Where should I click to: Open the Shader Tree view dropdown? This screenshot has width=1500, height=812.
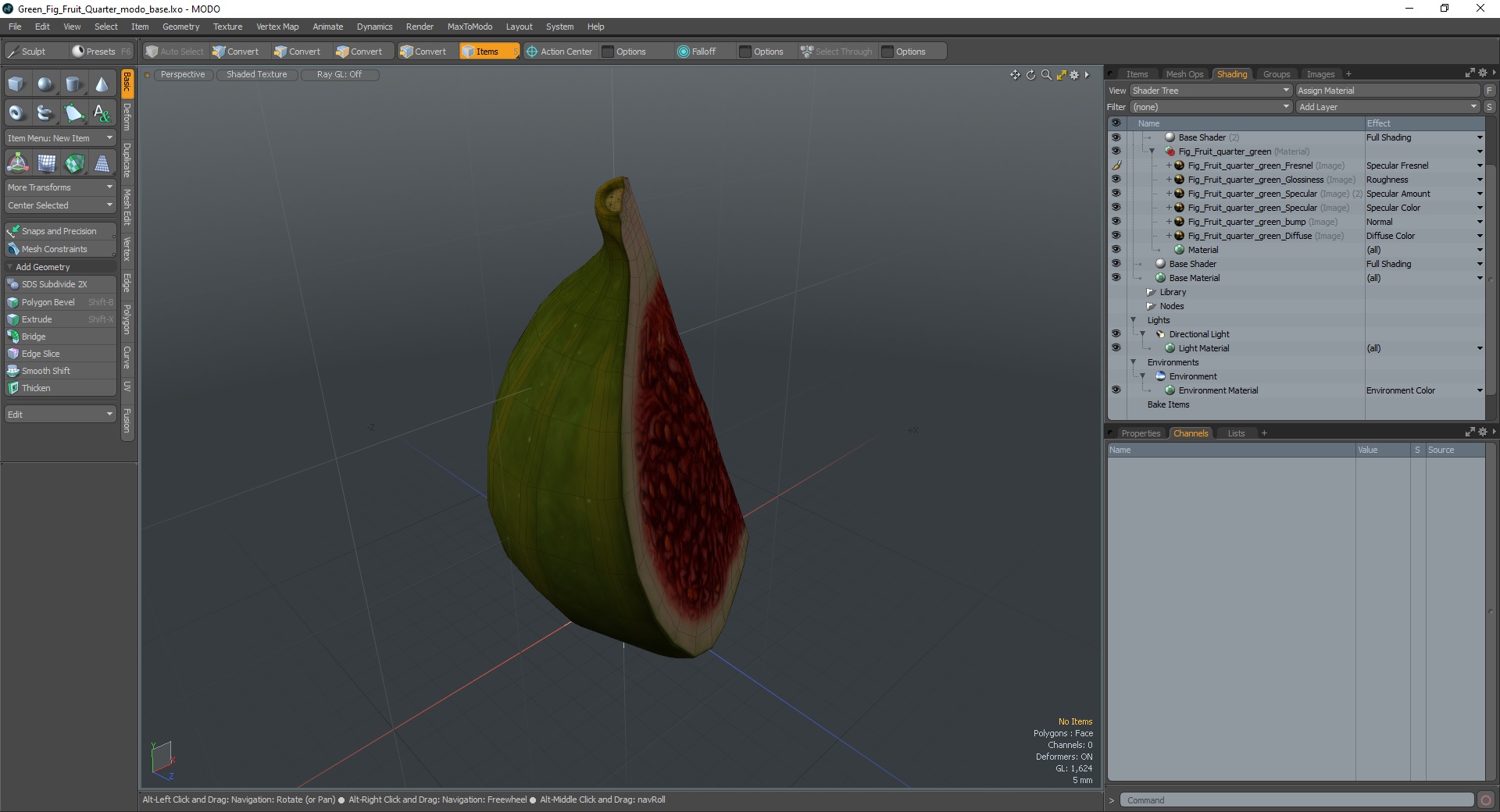tap(1210, 91)
